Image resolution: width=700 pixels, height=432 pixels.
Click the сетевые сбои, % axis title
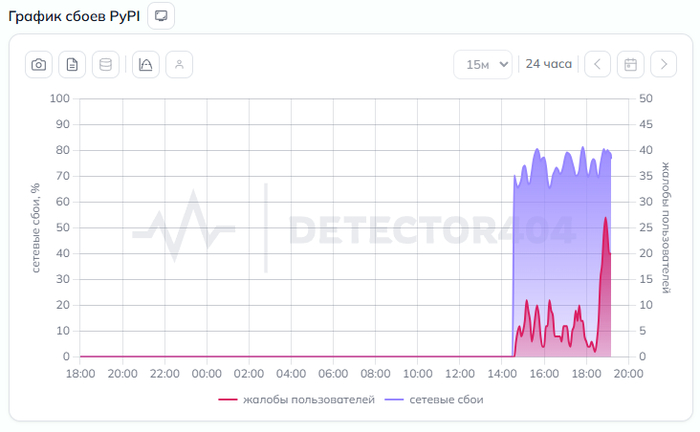click(36, 228)
